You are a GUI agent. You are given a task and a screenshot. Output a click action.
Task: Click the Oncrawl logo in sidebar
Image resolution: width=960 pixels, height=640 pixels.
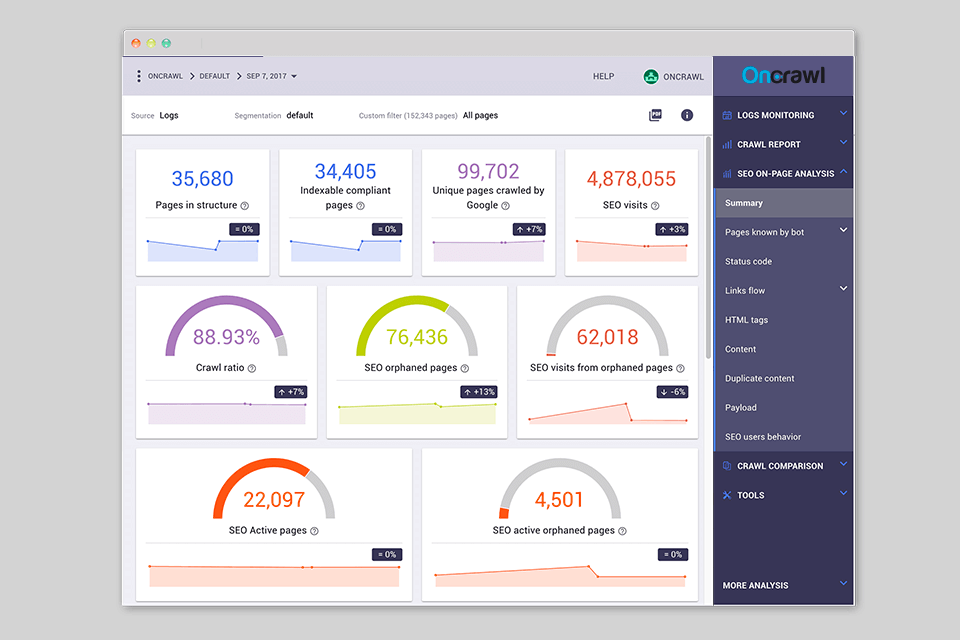click(x=784, y=75)
